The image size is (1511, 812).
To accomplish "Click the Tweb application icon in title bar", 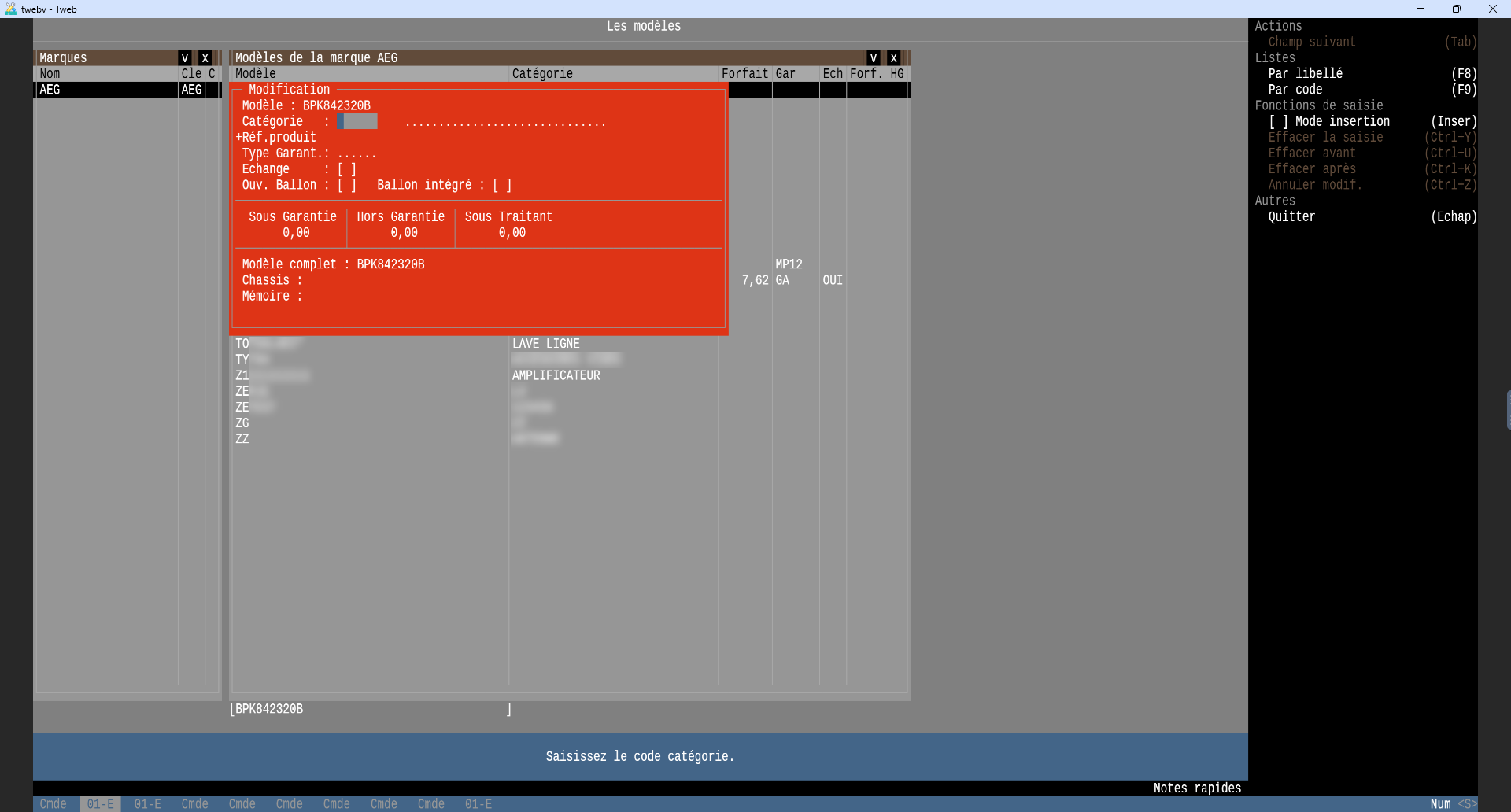I will click(x=10, y=9).
